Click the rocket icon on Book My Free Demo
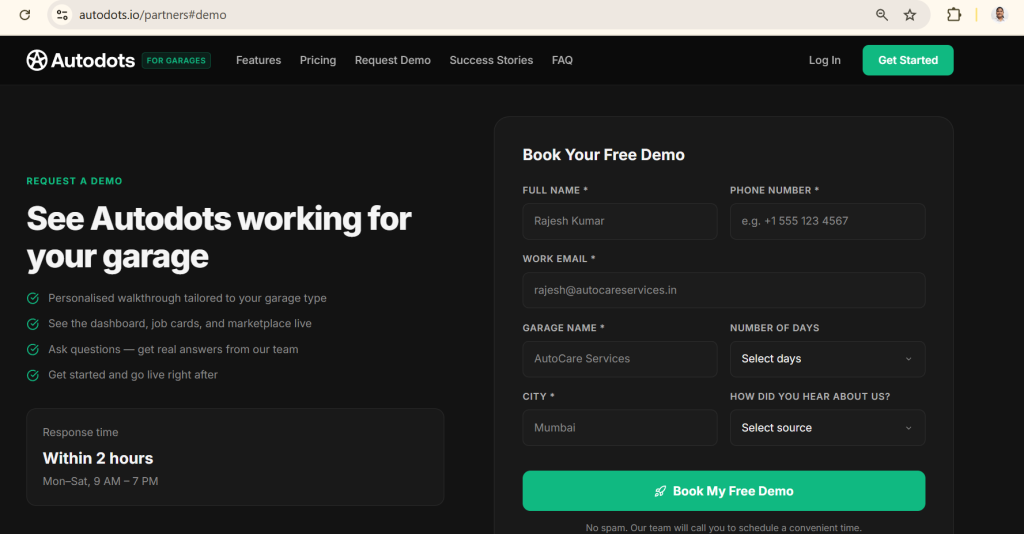This screenshot has height=534, width=1024. pyautogui.click(x=660, y=491)
